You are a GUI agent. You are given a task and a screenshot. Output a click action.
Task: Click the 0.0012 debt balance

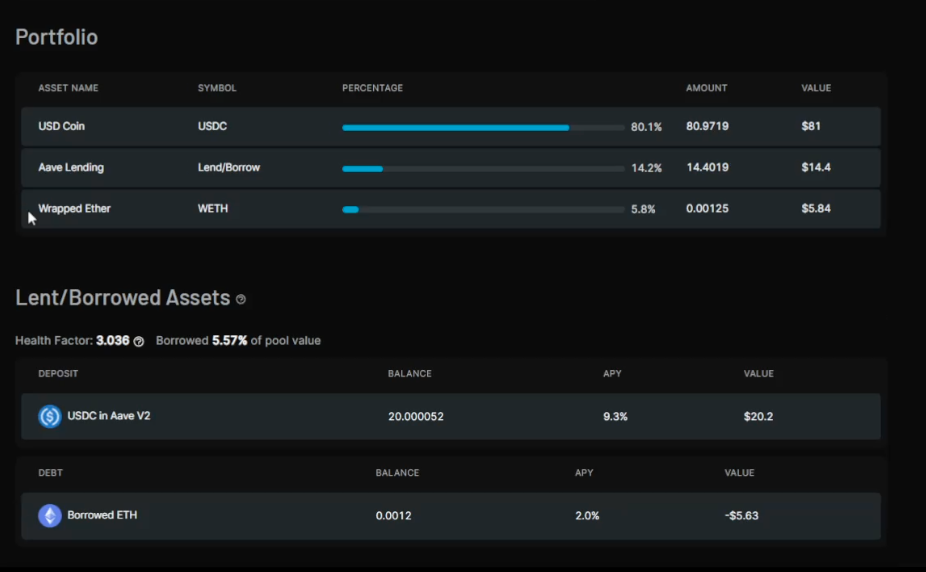393,516
